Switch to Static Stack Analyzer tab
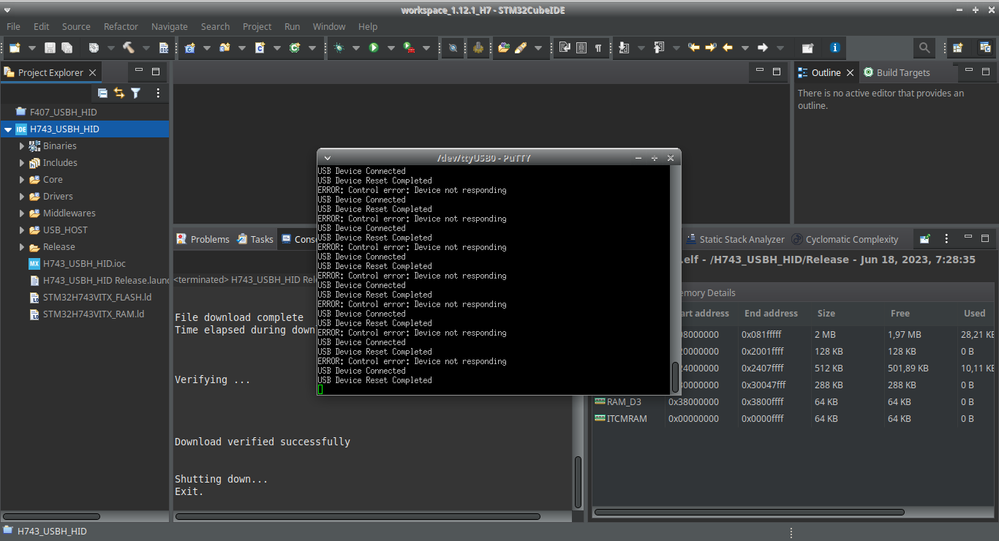The image size is (999, 541). pyautogui.click(x=735, y=240)
